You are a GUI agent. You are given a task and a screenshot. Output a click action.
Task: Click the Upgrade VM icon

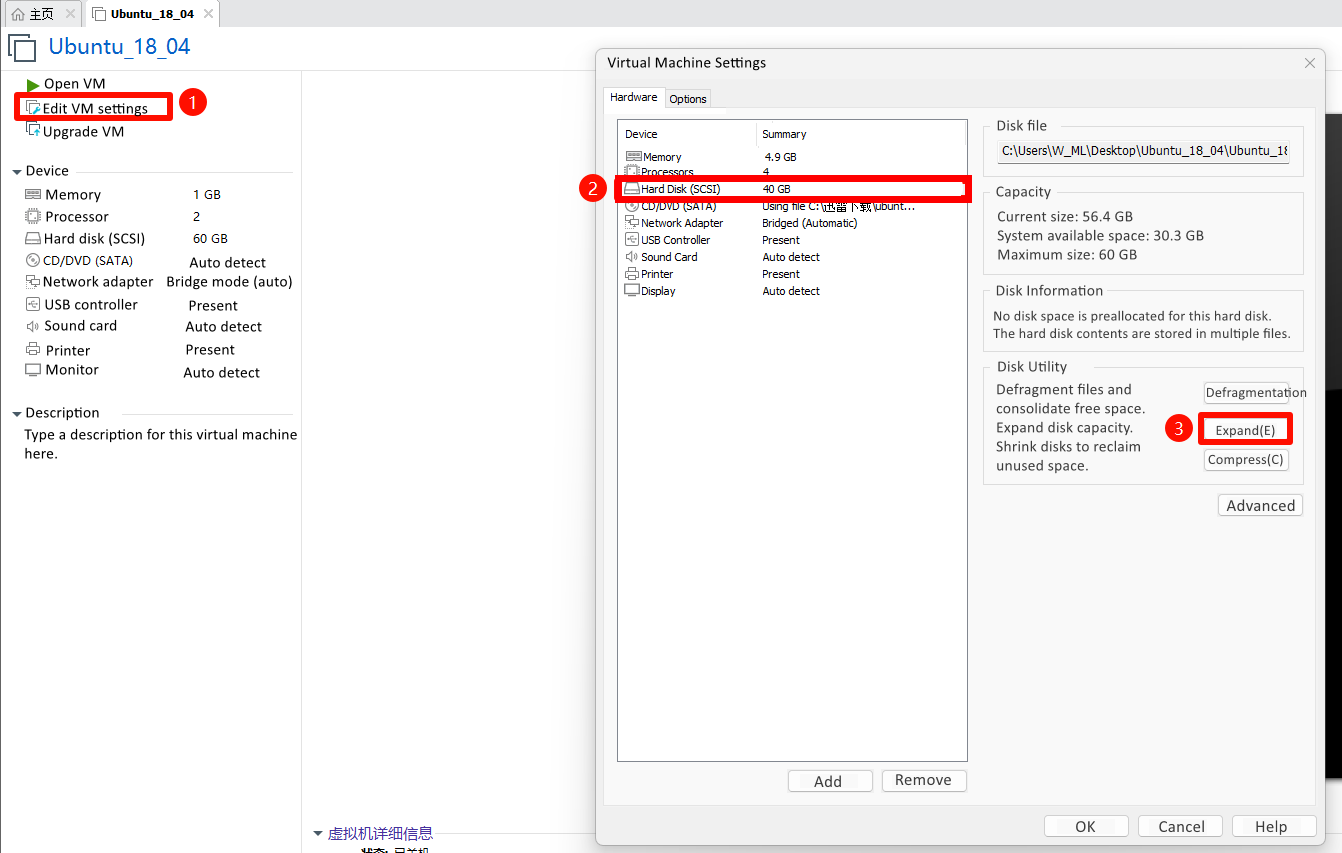(x=33, y=131)
